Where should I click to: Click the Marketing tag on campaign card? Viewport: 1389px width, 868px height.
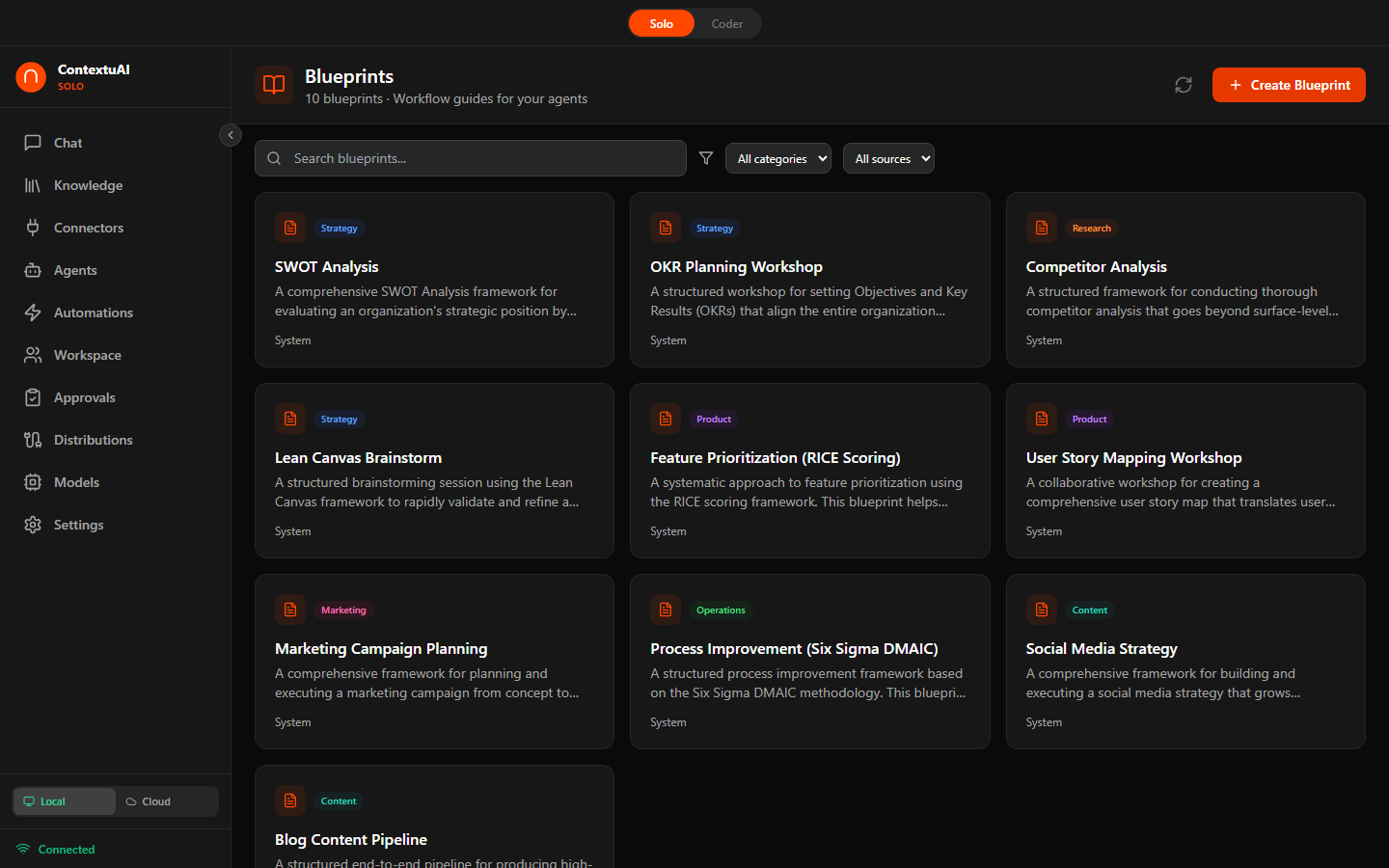click(x=343, y=610)
